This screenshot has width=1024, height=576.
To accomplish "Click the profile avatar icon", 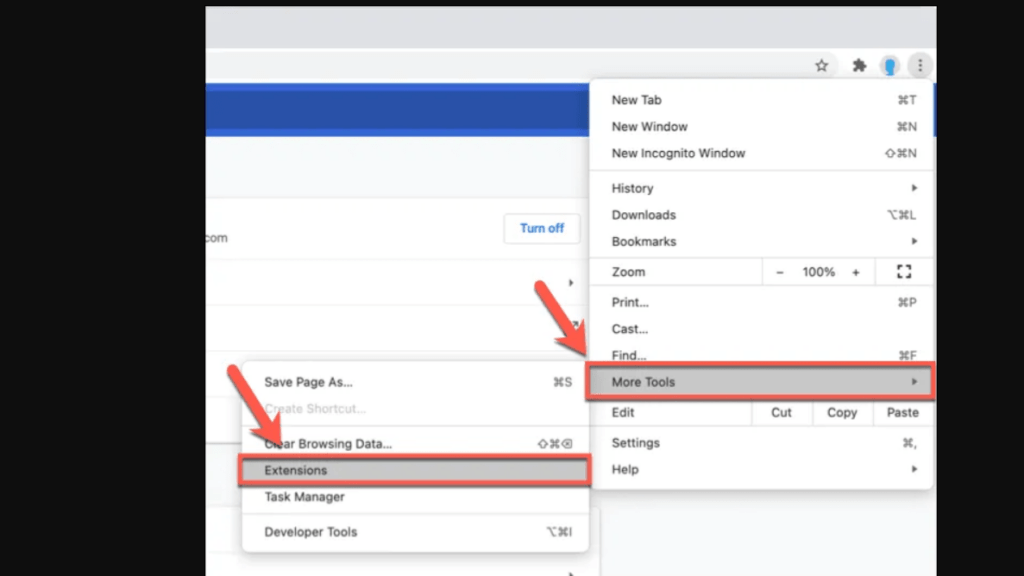I will pos(889,66).
